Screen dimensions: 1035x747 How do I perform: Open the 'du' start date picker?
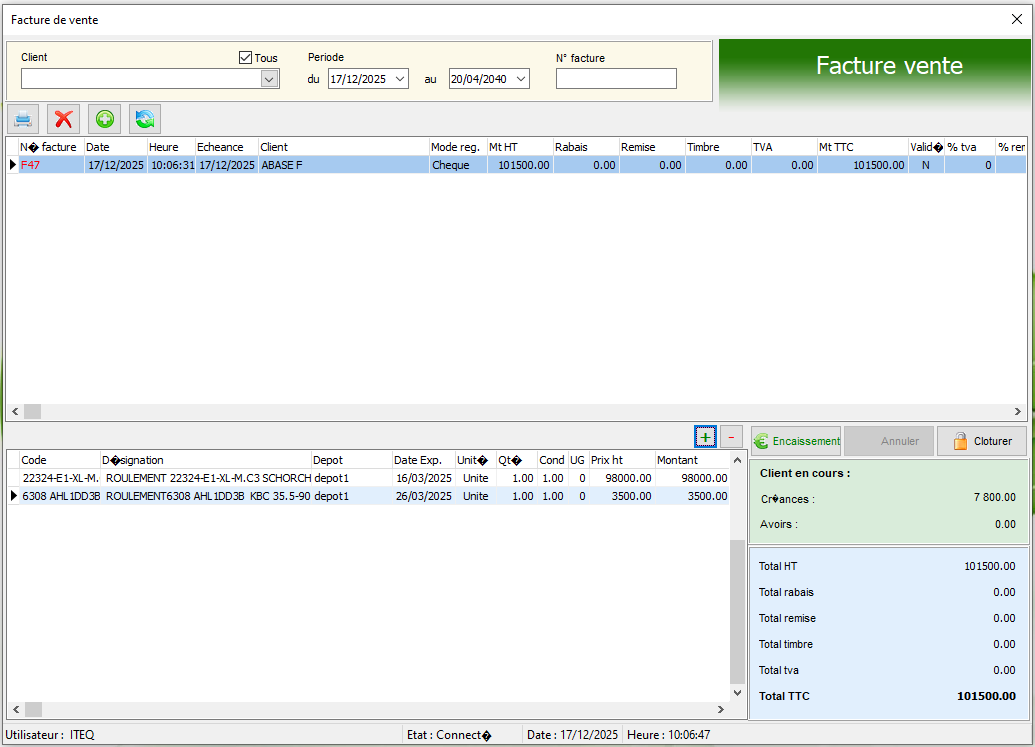[x=400, y=79]
